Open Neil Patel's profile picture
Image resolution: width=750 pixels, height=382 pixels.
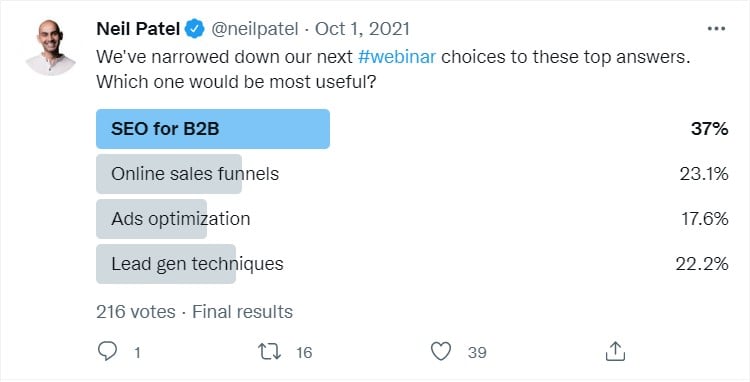click(51, 47)
